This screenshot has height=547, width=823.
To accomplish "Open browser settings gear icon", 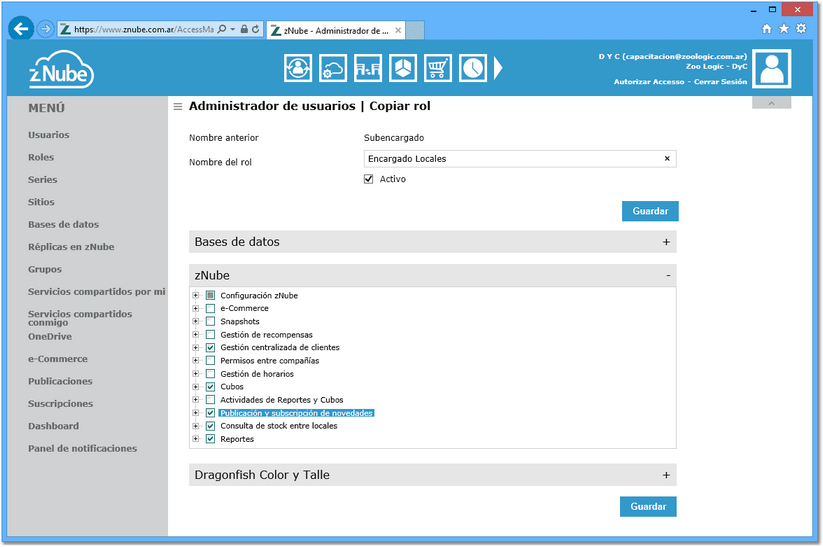I will [x=801, y=28].
